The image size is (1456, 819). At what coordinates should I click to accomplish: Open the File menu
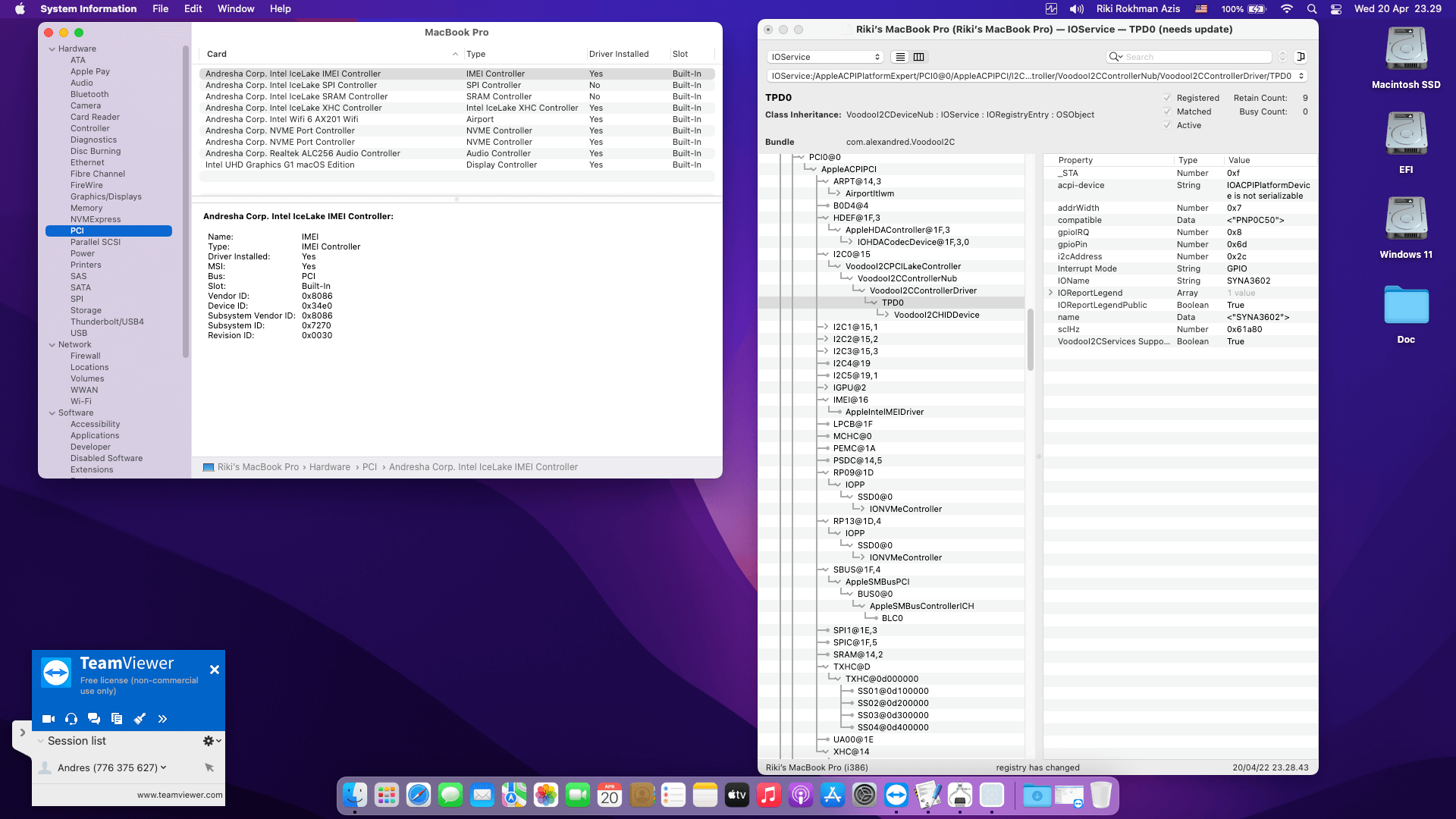coord(160,8)
